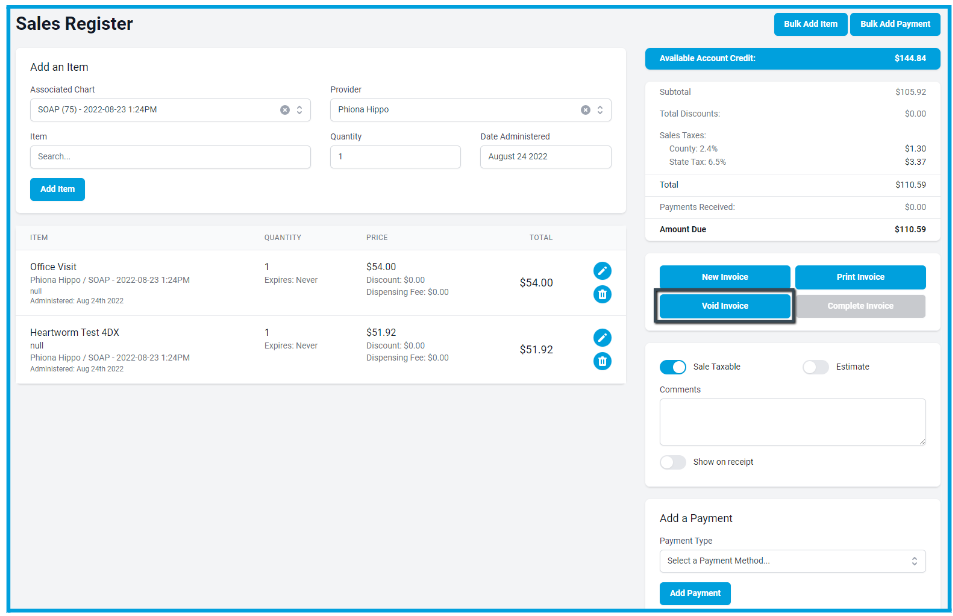Viewport: 953px width, 616px height.
Task: Click the Payments Received label
Action: click(697, 207)
